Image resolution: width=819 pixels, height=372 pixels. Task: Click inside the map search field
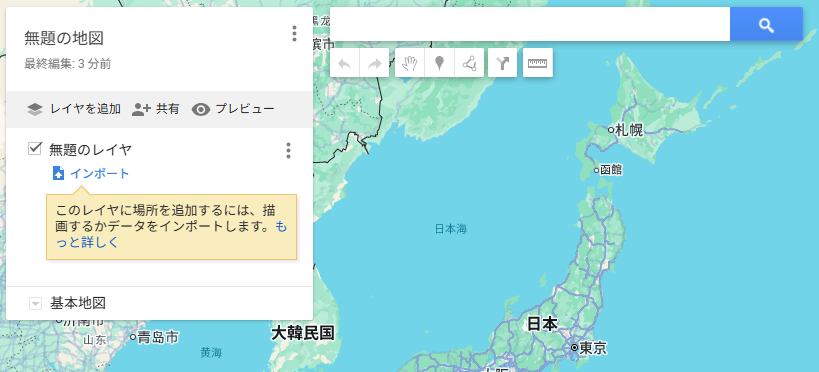530,24
